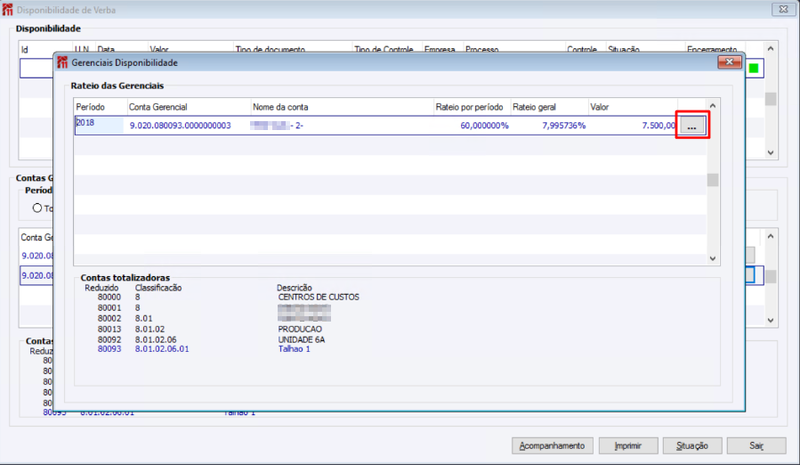800x465 pixels.
Task: Select the radio button in Período group
Action: [x=37, y=208]
